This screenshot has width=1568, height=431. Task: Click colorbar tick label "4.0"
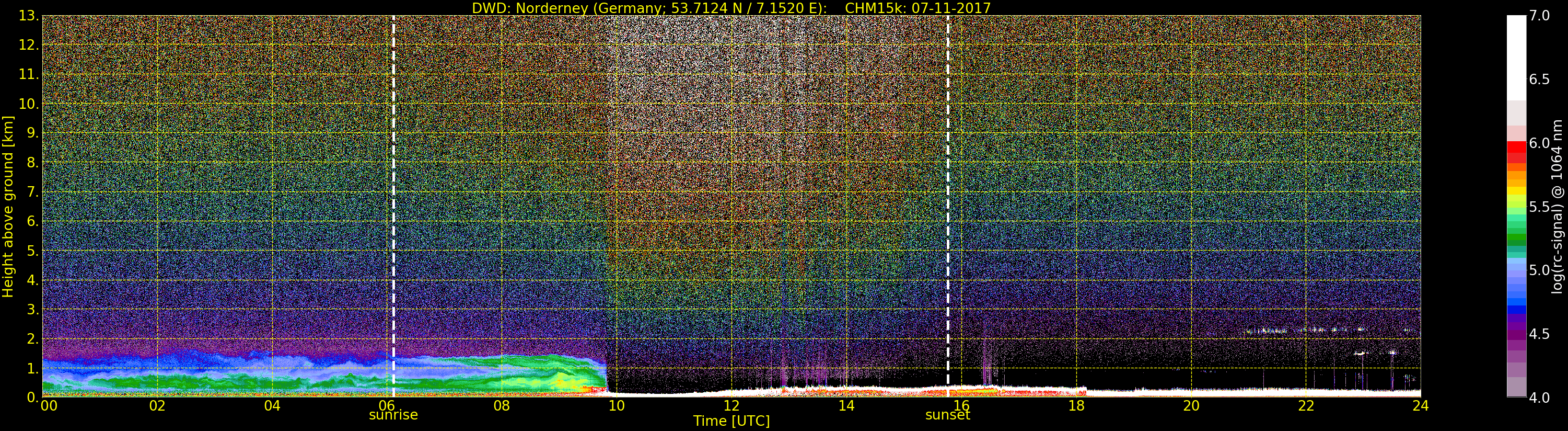(1539, 398)
